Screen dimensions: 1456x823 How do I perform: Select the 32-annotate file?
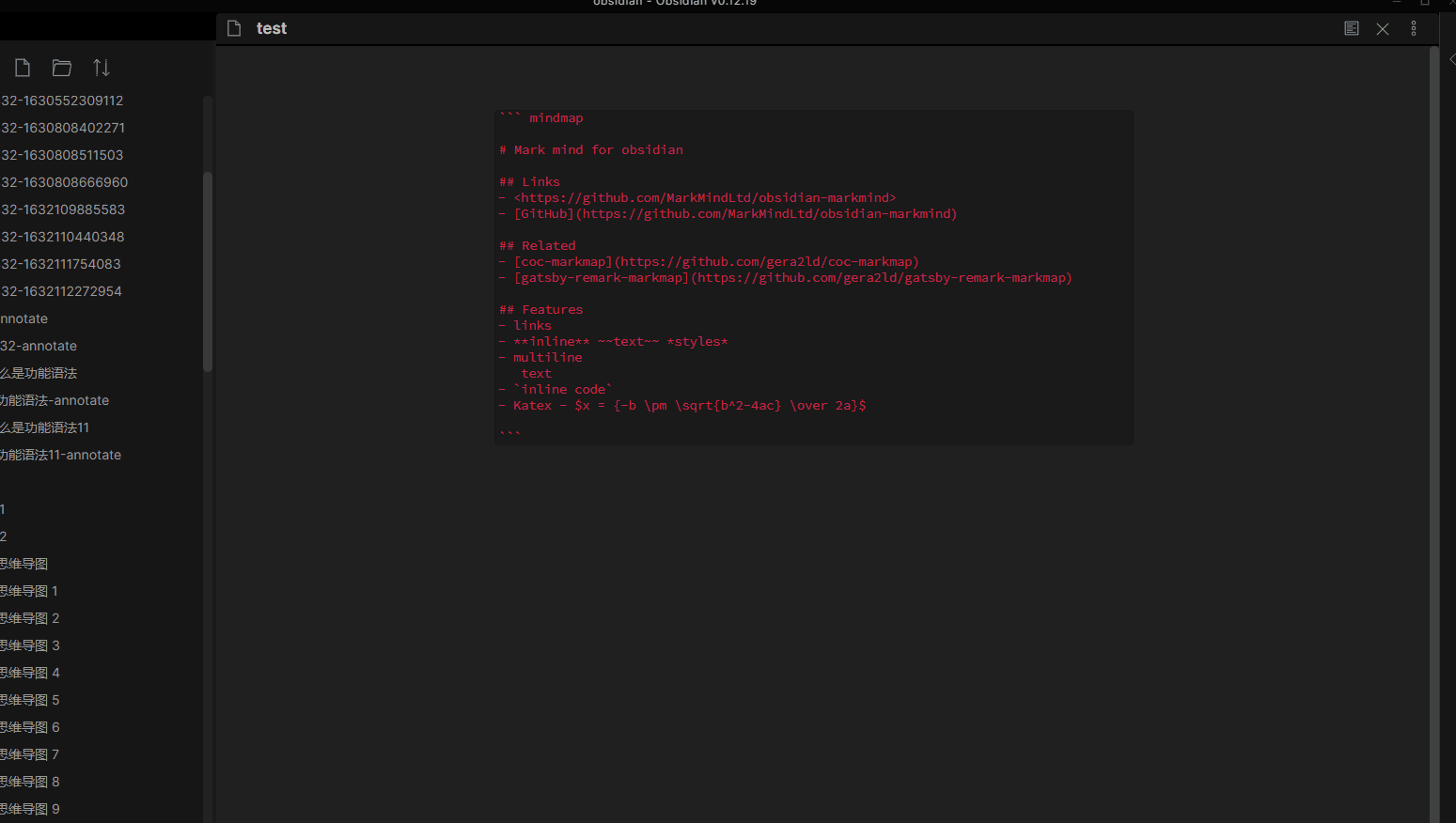click(39, 346)
